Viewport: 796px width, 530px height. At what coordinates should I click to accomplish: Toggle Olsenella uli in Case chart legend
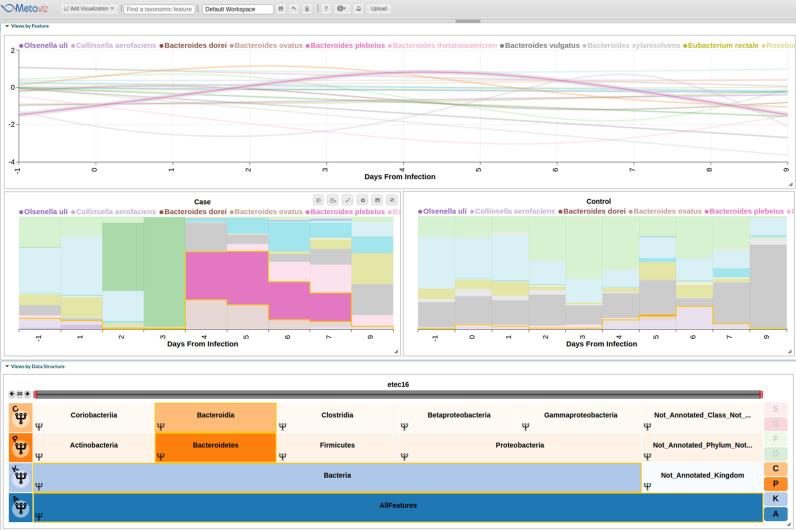tap(43, 212)
